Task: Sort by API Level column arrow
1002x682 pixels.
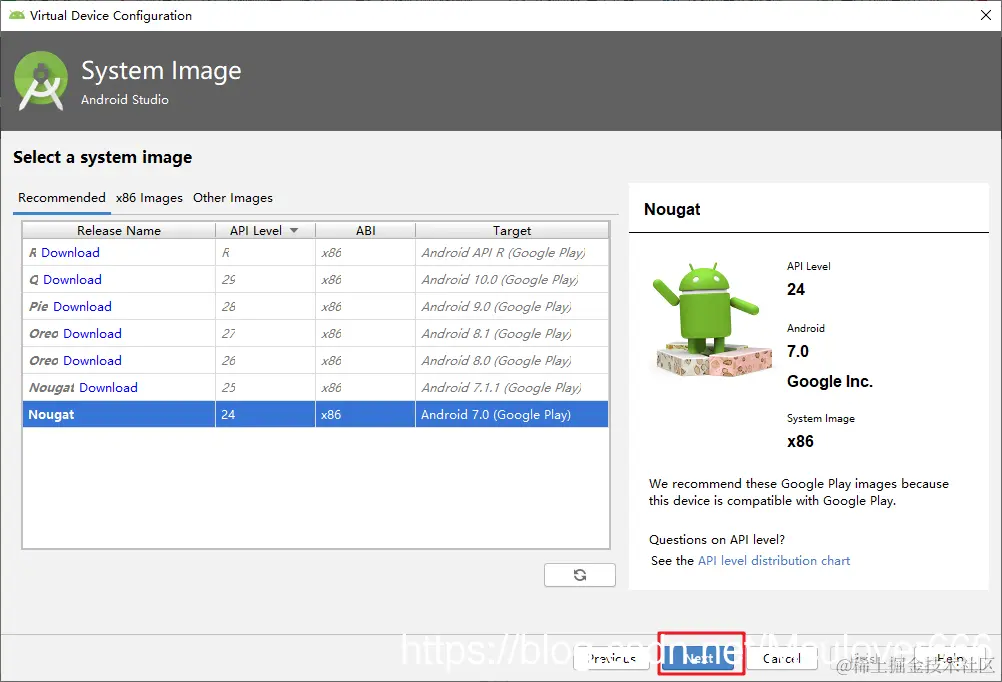Action: 294,230
